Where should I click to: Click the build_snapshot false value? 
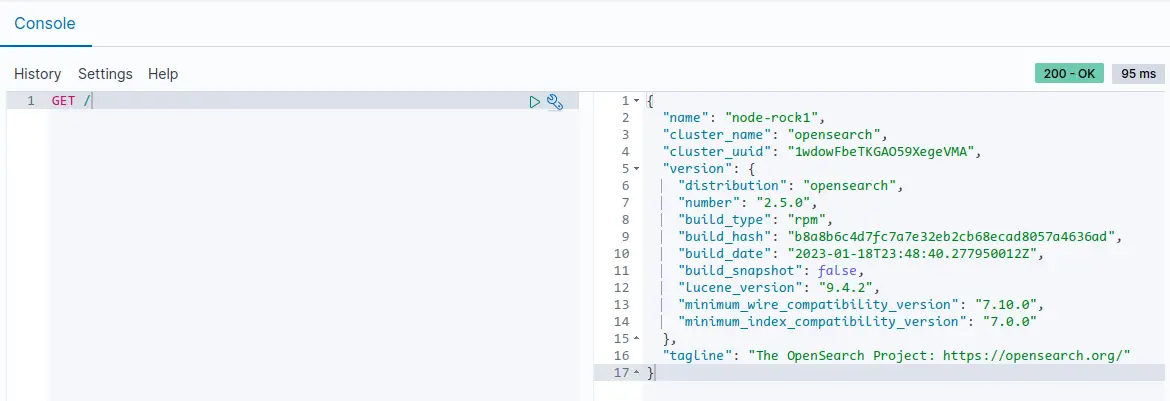tap(836, 271)
